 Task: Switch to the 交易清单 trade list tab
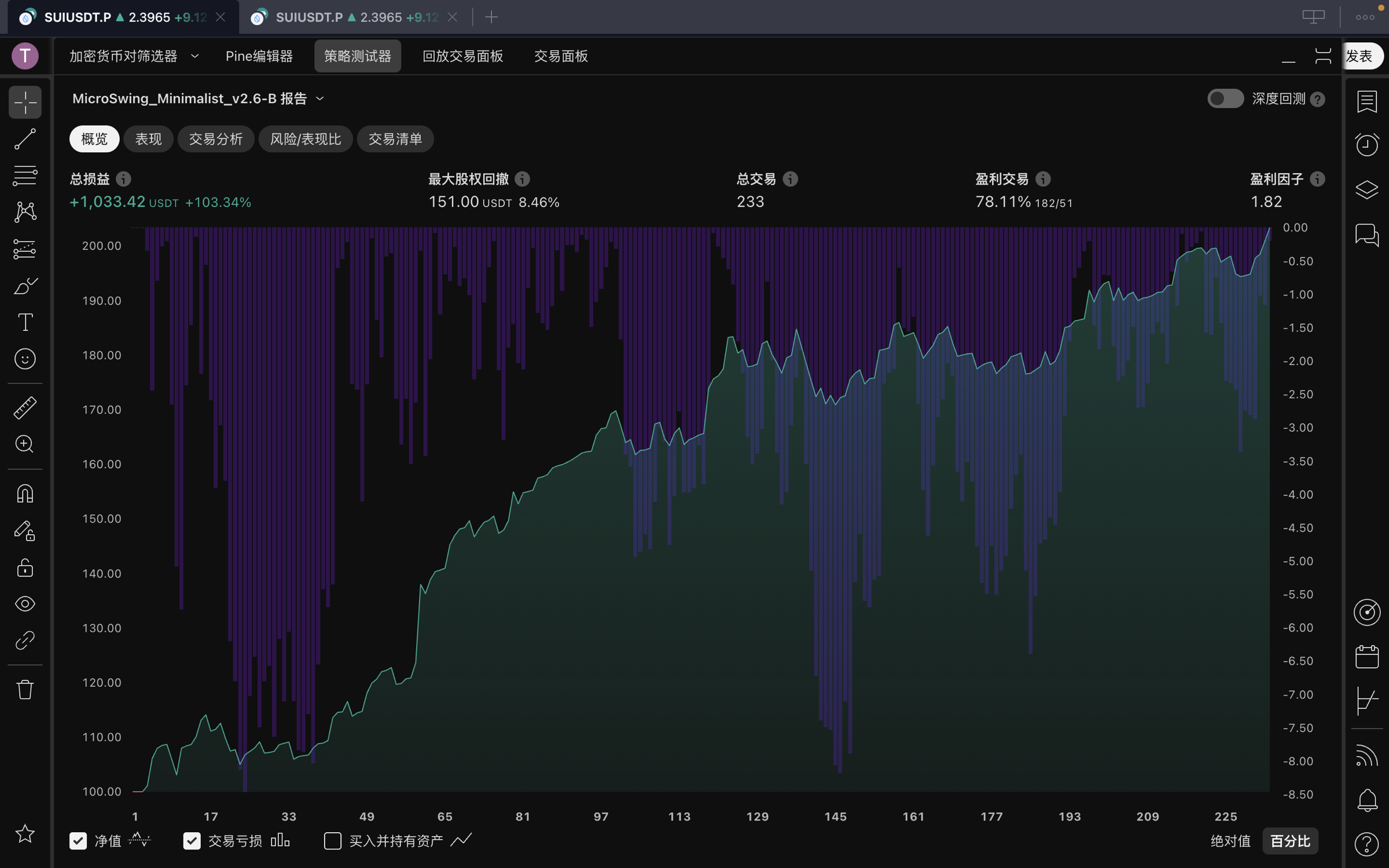[x=395, y=139]
